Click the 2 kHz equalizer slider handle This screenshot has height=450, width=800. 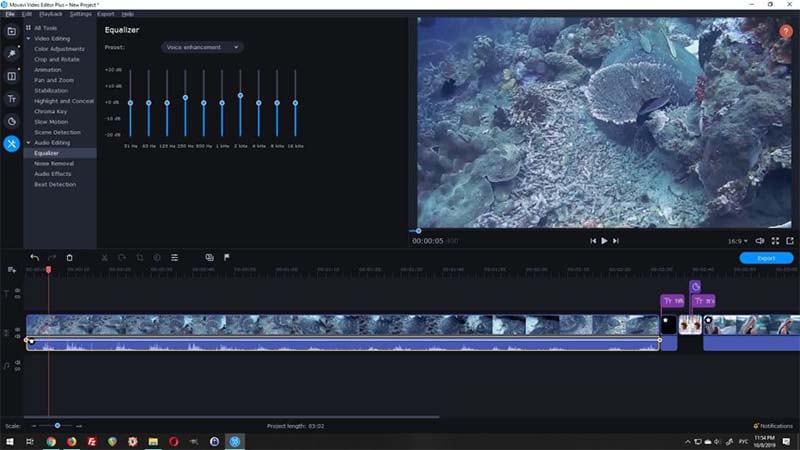240,95
